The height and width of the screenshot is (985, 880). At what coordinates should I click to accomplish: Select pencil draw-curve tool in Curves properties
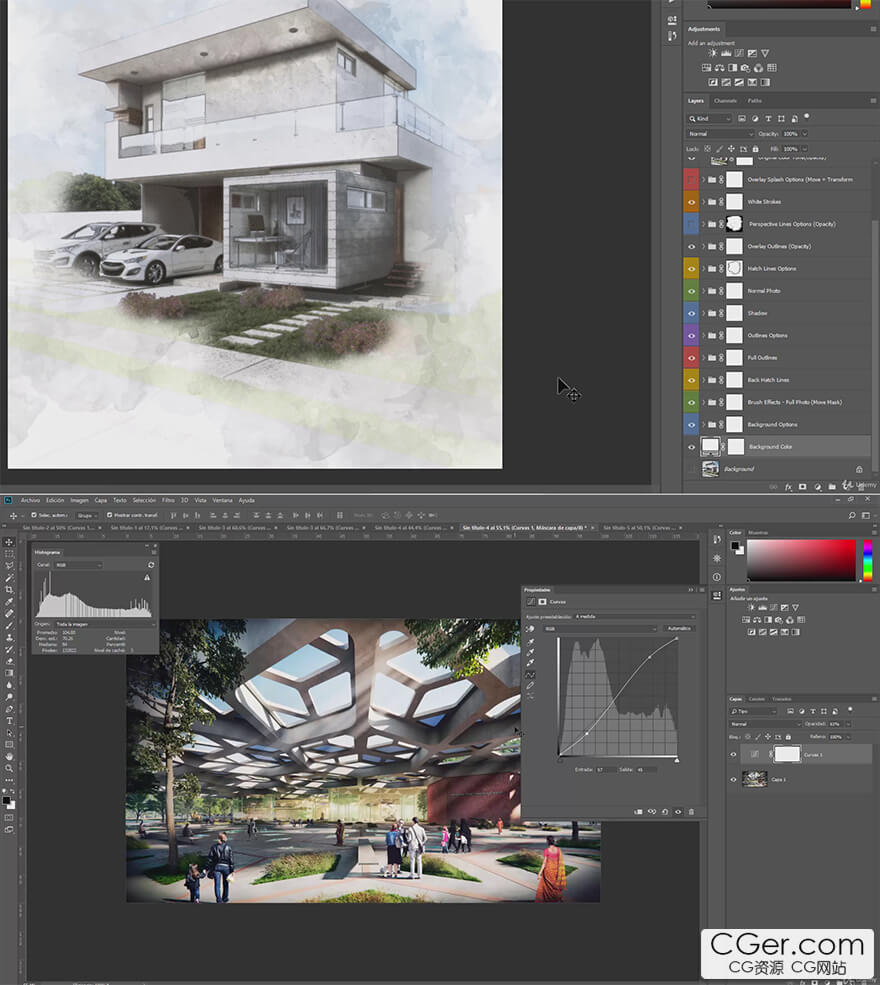click(x=530, y=685)
